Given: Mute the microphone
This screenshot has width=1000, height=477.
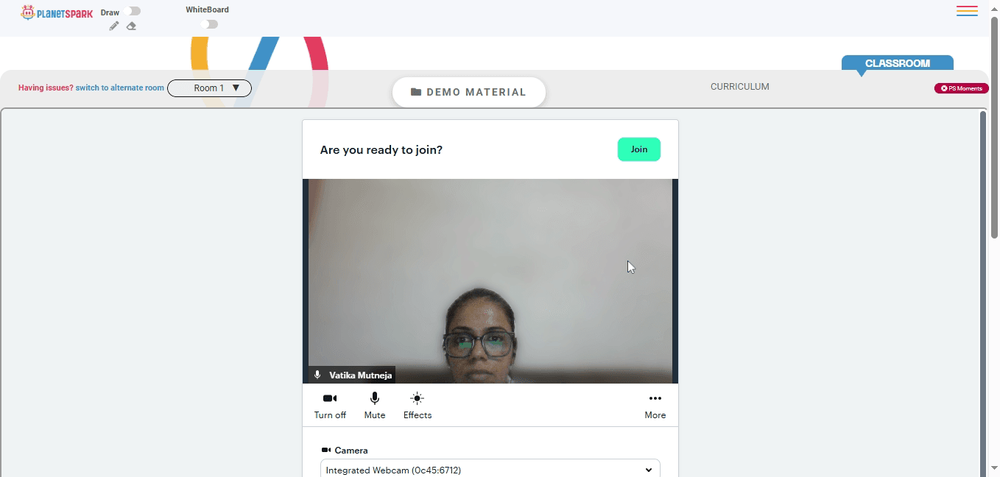Looking at the screenshot, I should click(374, 406).
